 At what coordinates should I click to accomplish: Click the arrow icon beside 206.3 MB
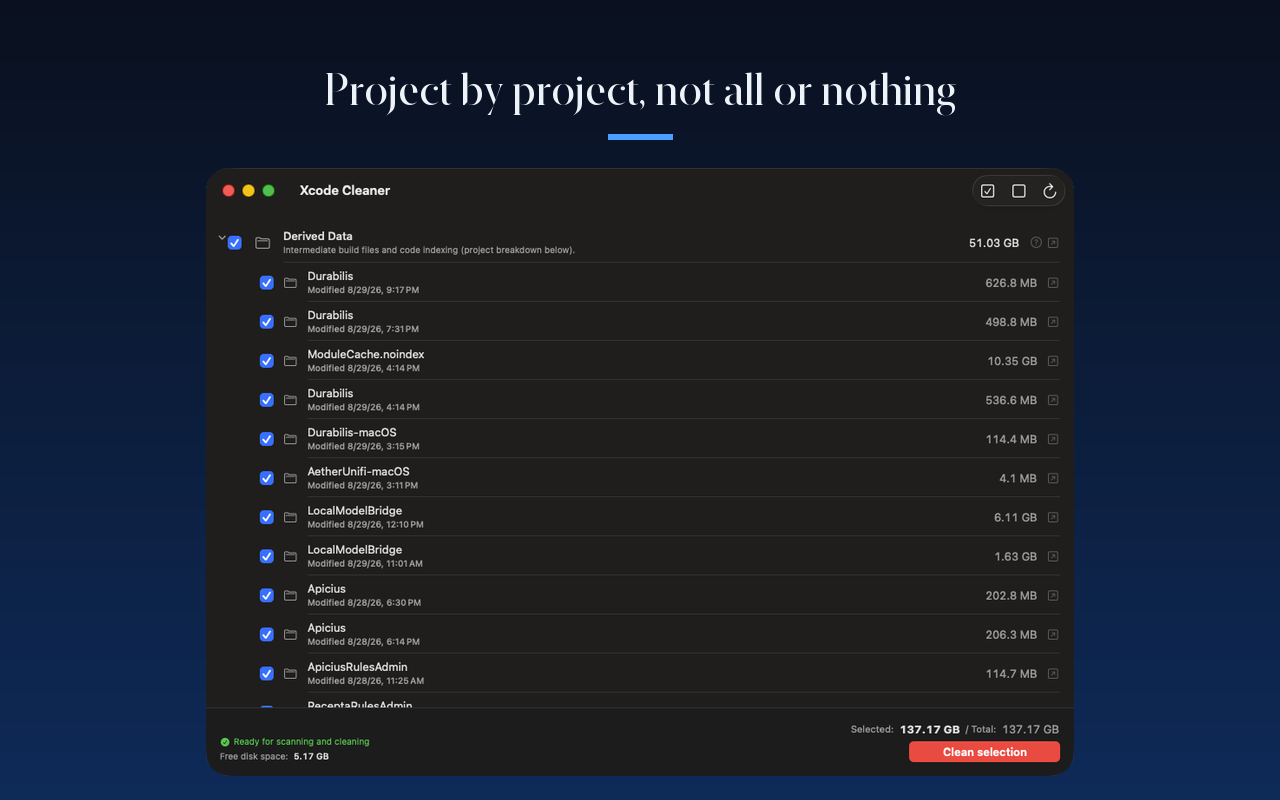pyautogui.click(x=1053, y=634)
